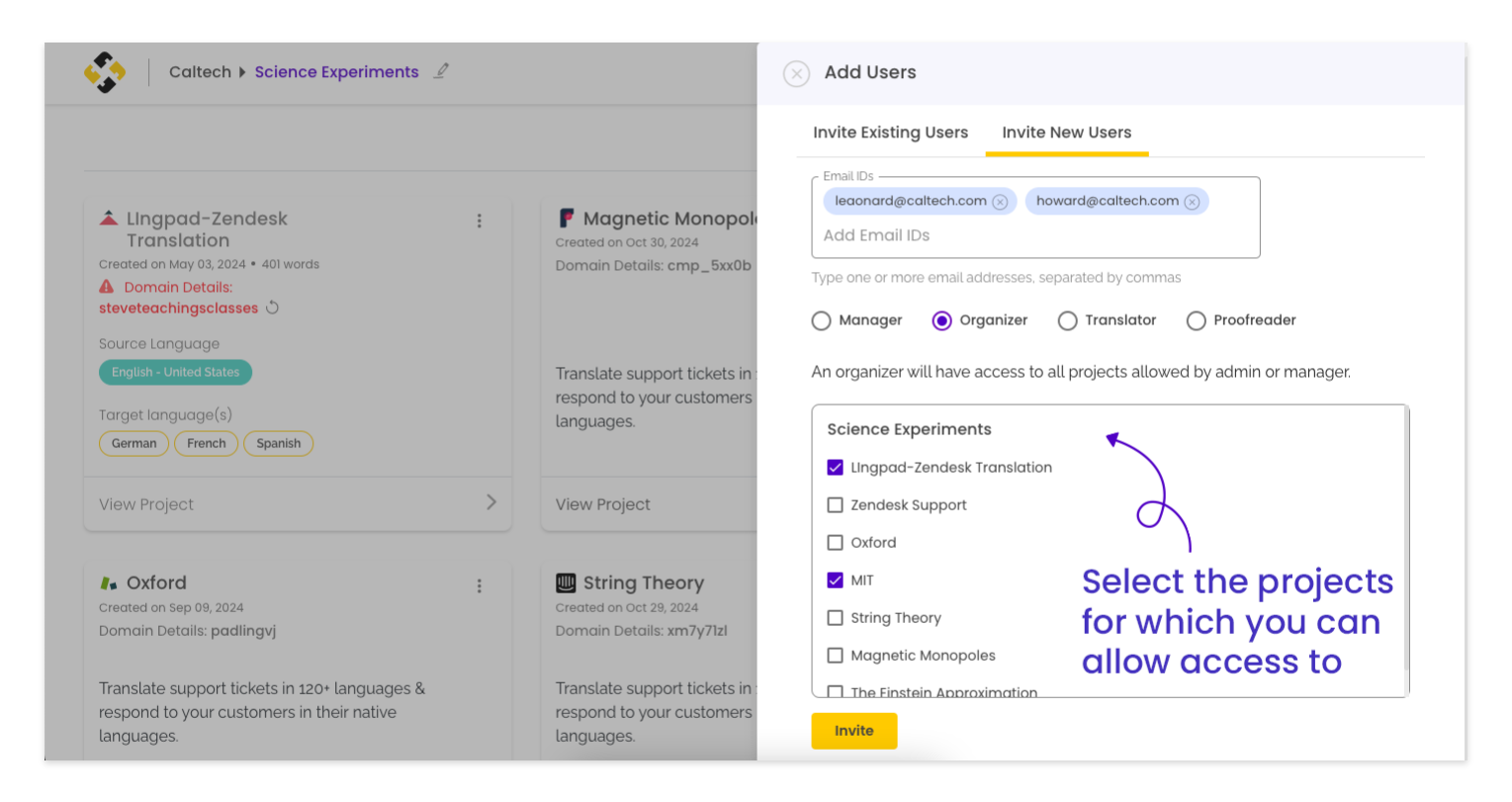Click the steveteachingclasses domain link

point(178,309)
